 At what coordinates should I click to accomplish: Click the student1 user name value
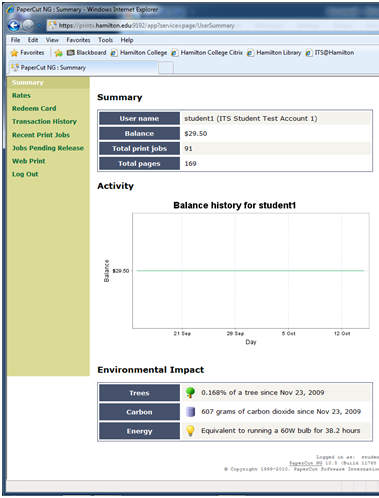click(251, 119)
